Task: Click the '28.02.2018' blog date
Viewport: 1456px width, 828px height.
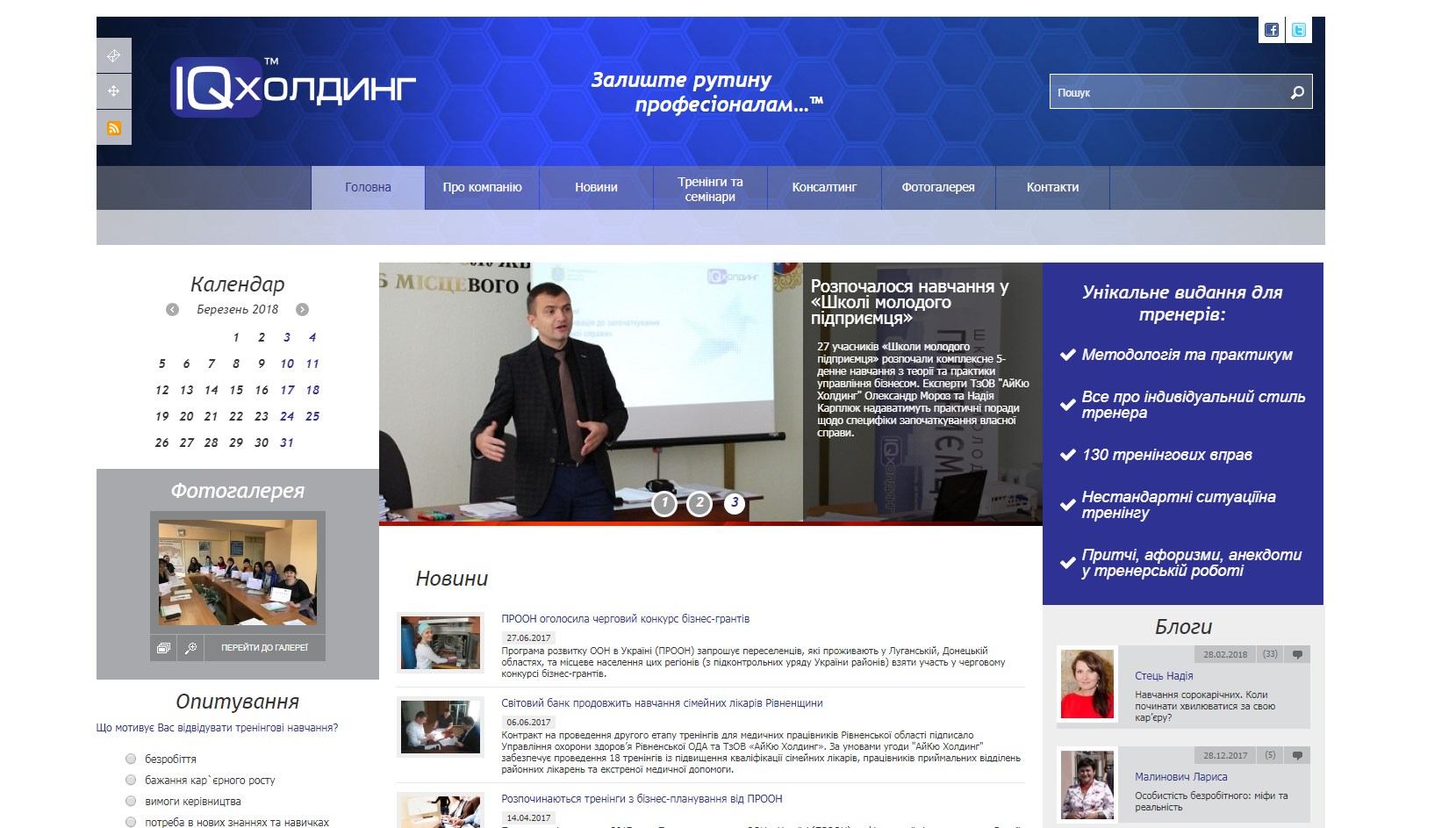Action: point(1225,655)
